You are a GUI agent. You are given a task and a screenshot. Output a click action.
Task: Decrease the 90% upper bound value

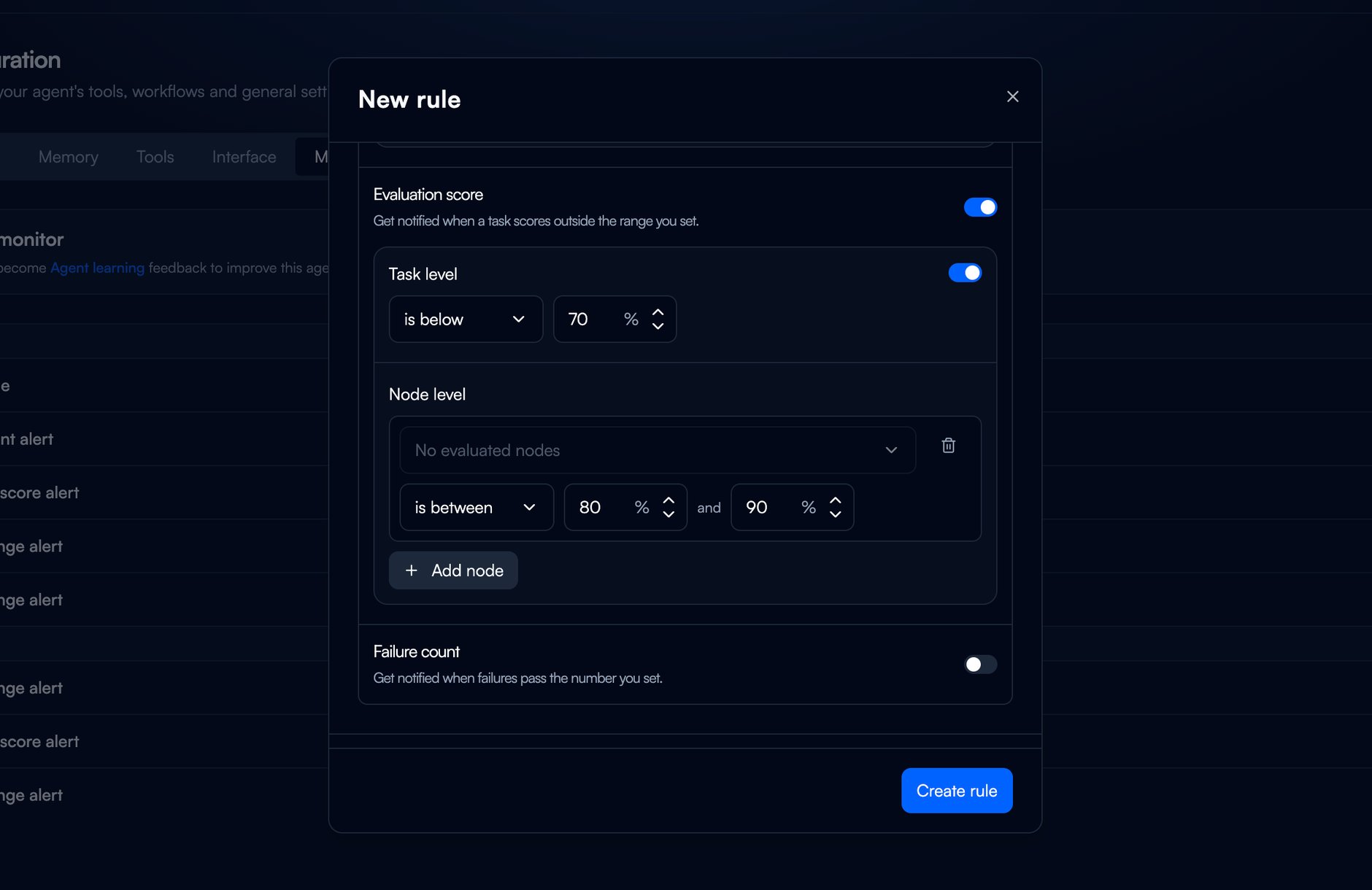pyautogui.click(x=835, y=514)
